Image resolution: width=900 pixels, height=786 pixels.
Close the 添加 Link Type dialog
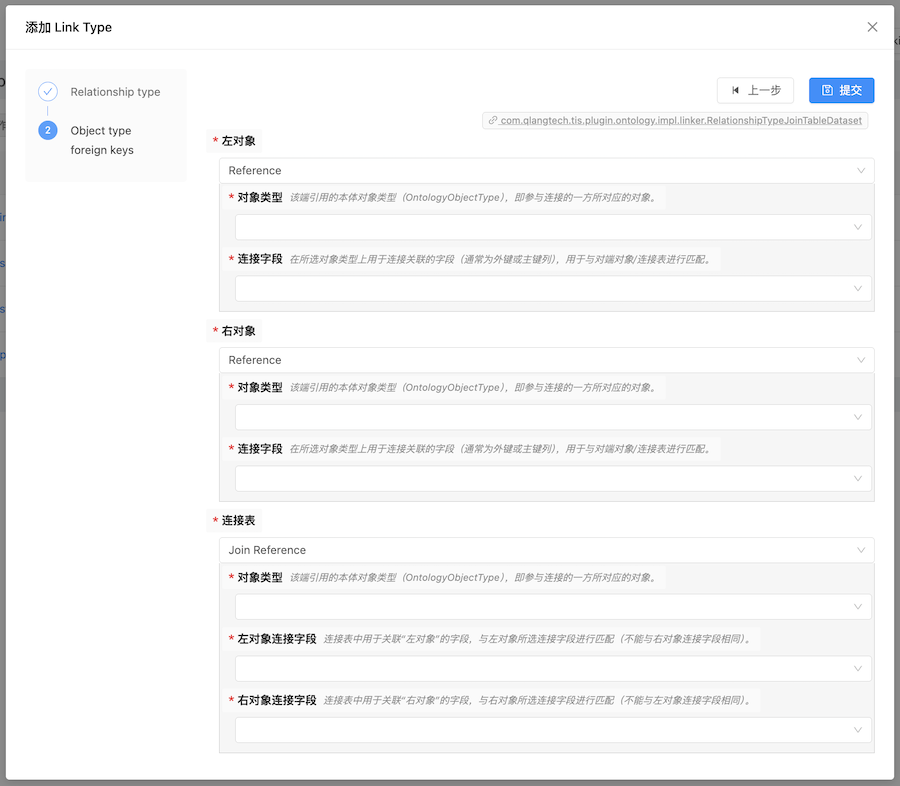click(872, 27)
